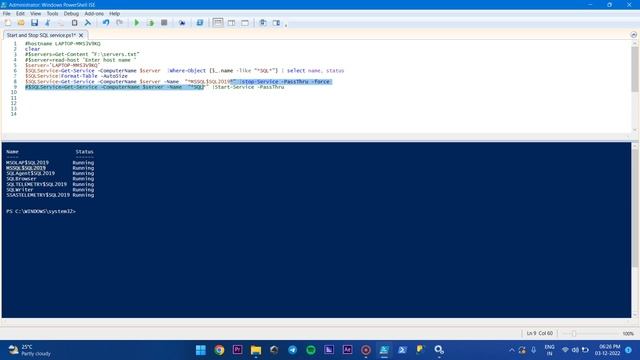Adjust the zoom slider in status bar
Image resolution: width=640 pixels, height=360 pixels.
pyautogui.click(x=573, y=333)
